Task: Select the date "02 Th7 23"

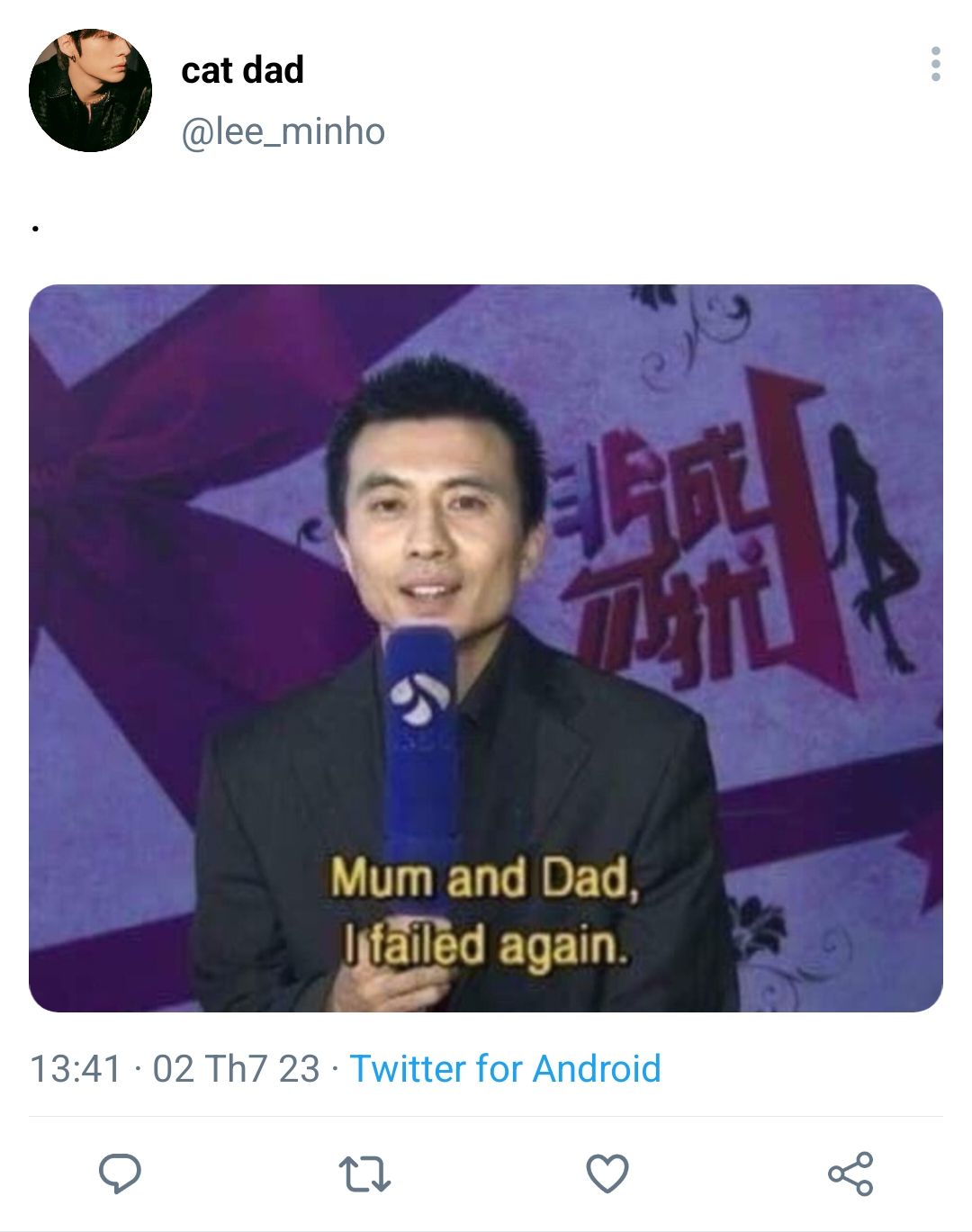Action: tap(236, 1069)
